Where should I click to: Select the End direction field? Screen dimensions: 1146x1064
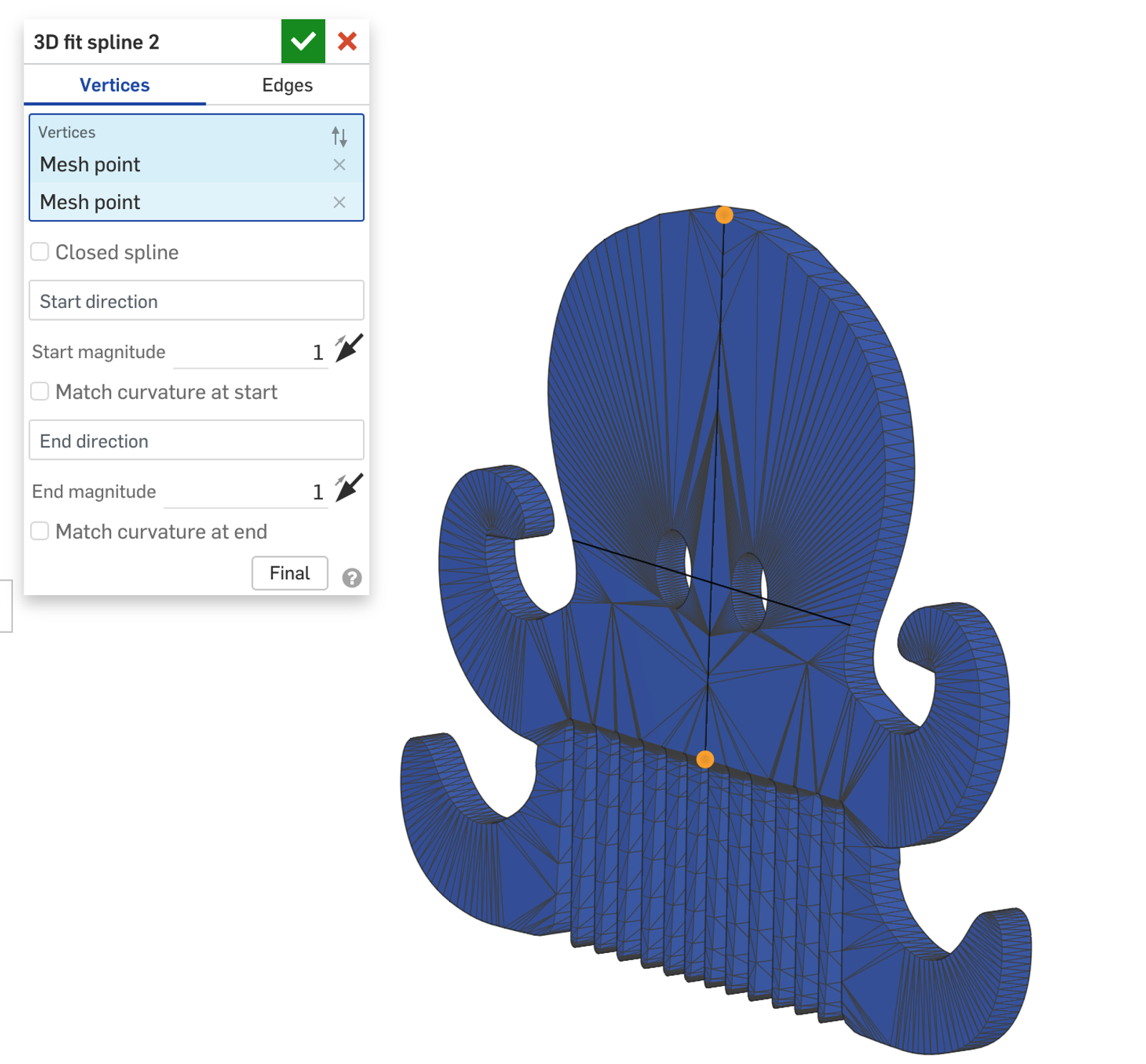196,440
